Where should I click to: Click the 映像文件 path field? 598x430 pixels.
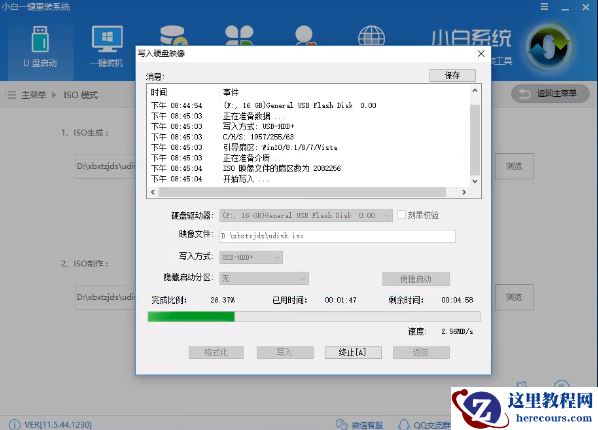338,236
